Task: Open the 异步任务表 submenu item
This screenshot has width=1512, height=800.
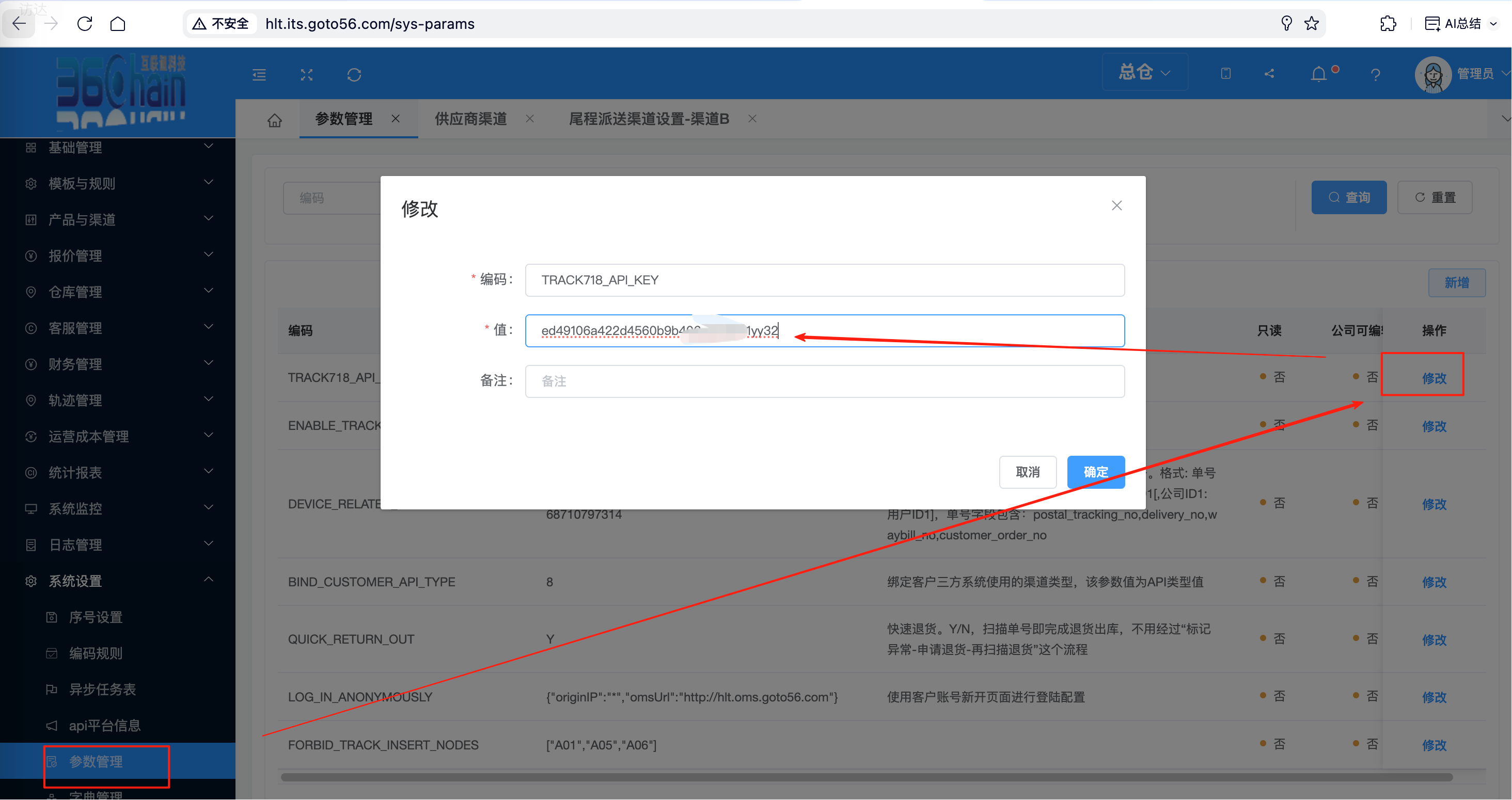Action: tap(117, 689)
